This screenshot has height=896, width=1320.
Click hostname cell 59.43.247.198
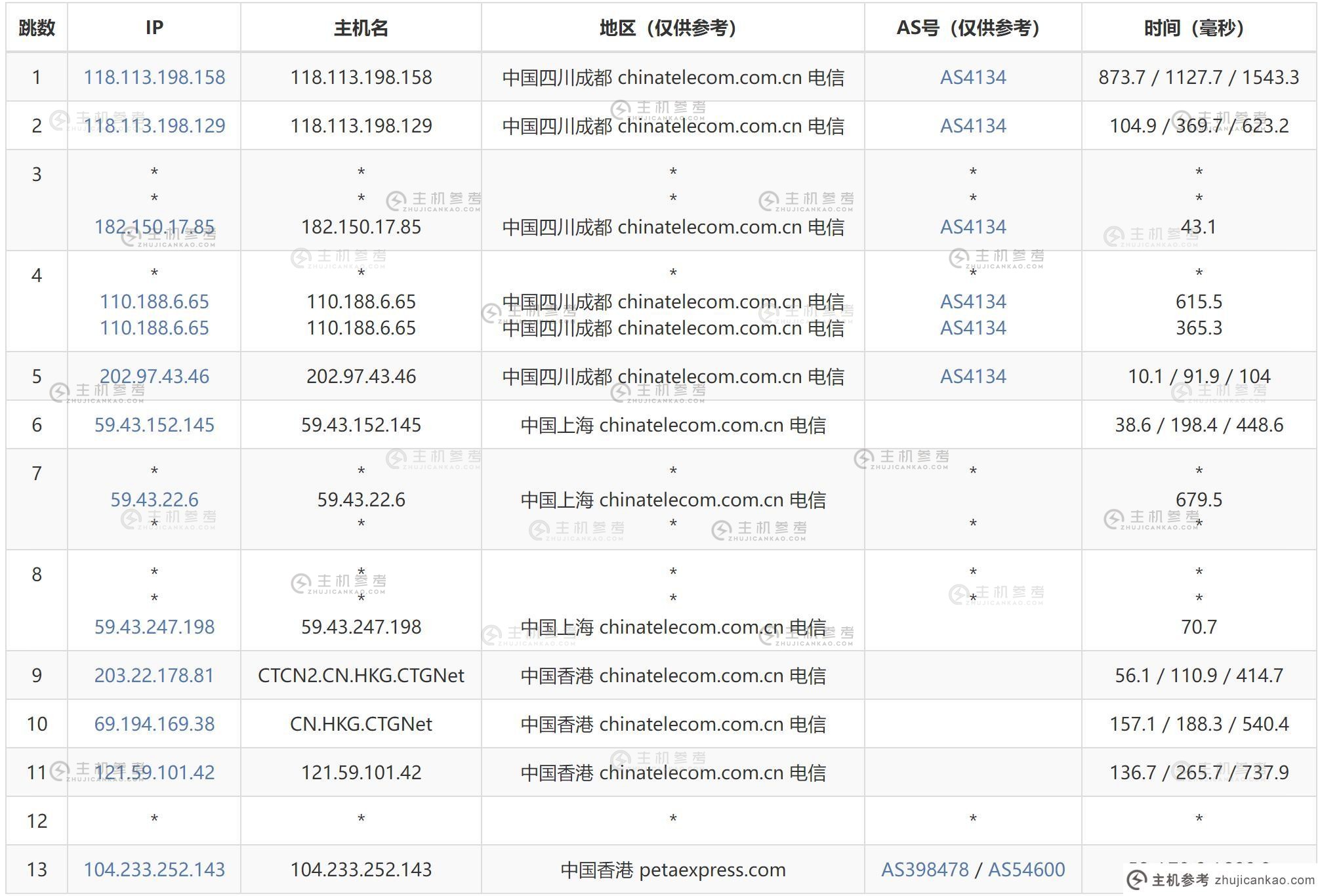pyautogui.click(x=361, y=627)
